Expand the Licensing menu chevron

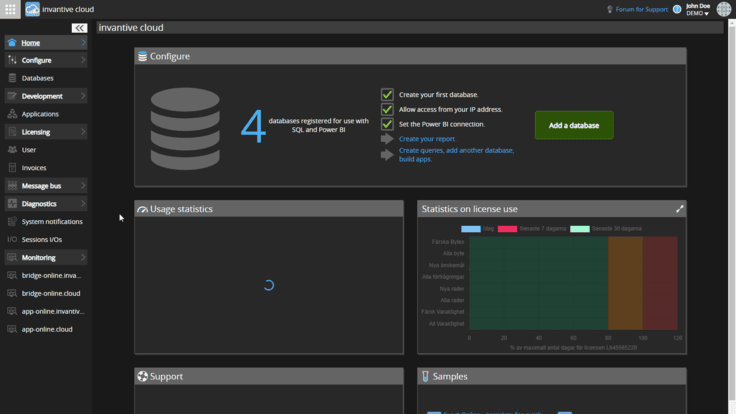pyautogui.click(x=83, y=132)
